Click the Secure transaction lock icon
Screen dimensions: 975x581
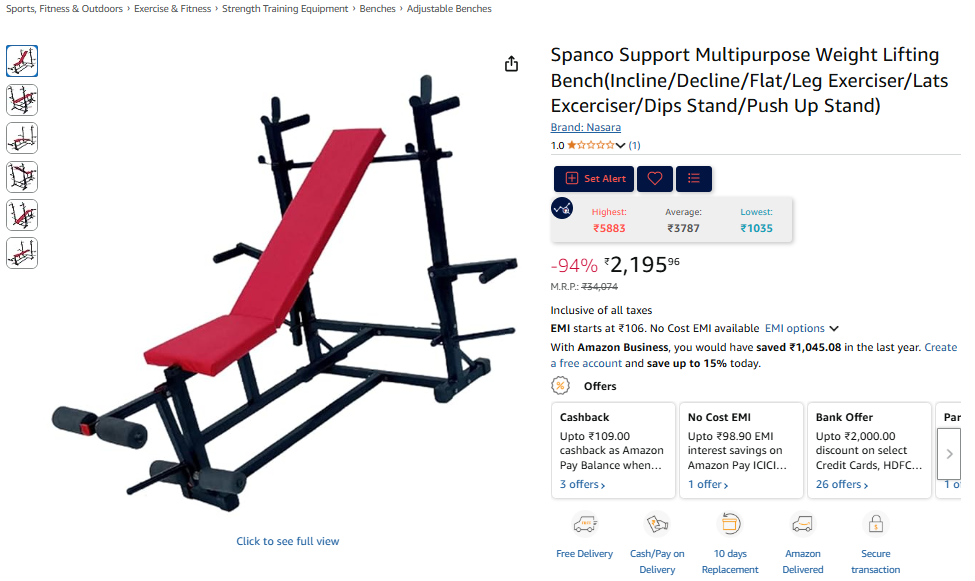tap(875, 524)
